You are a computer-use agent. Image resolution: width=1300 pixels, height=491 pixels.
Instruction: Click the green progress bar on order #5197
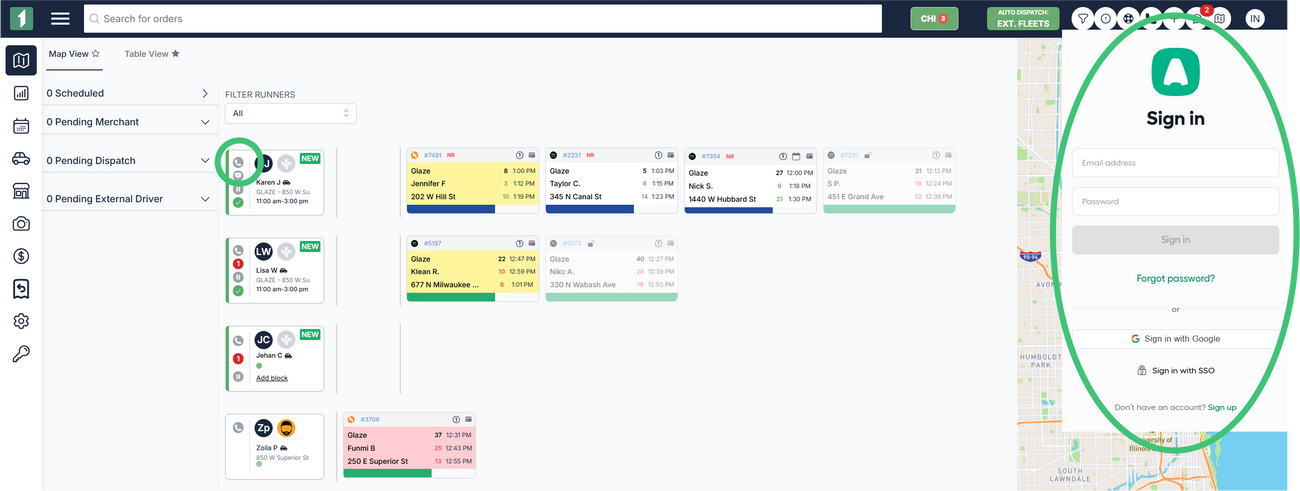451,297
